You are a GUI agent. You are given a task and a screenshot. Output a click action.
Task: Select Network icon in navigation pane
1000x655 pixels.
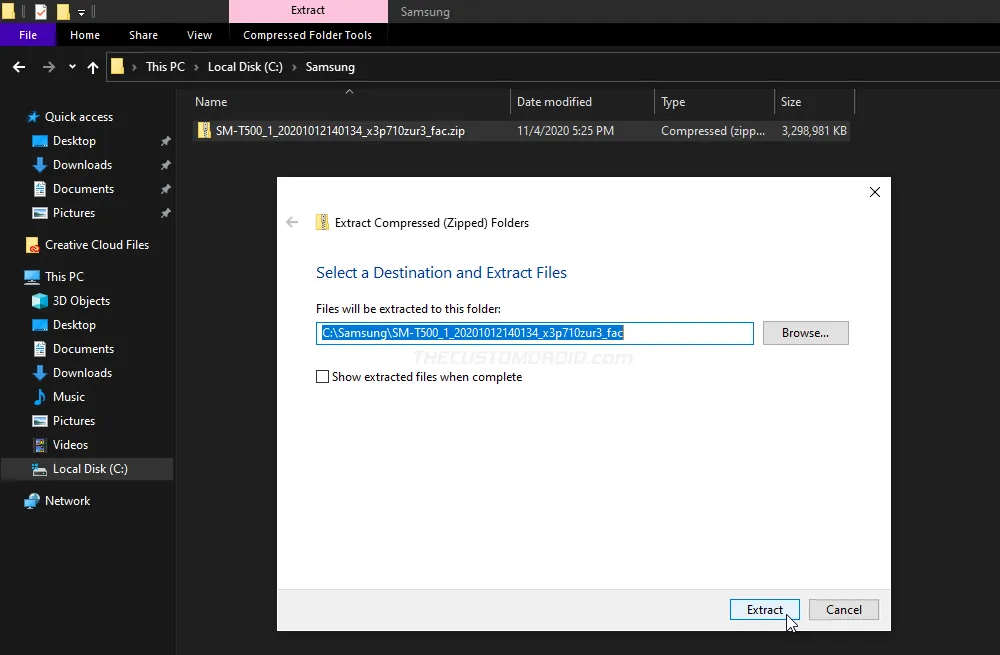(32, 501)
